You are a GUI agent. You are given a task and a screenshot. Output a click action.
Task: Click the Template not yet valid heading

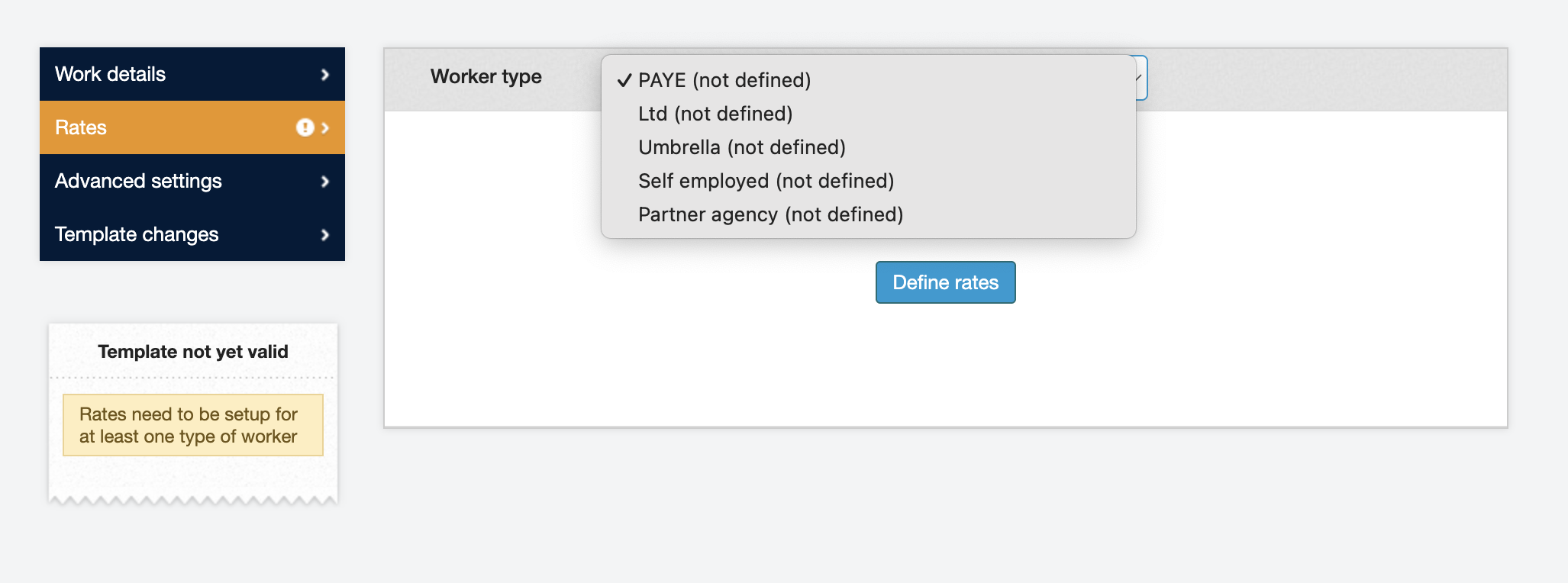(x=193, y=352)
